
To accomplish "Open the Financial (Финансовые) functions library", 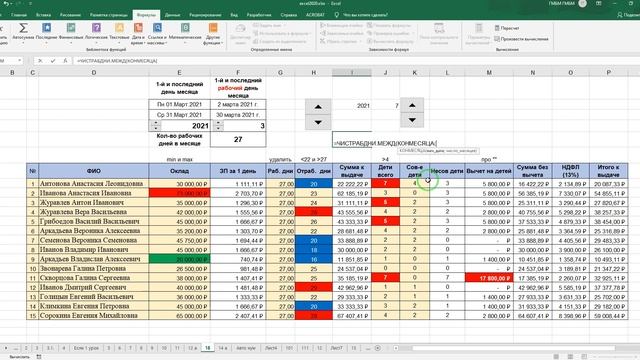I will 71,32.
